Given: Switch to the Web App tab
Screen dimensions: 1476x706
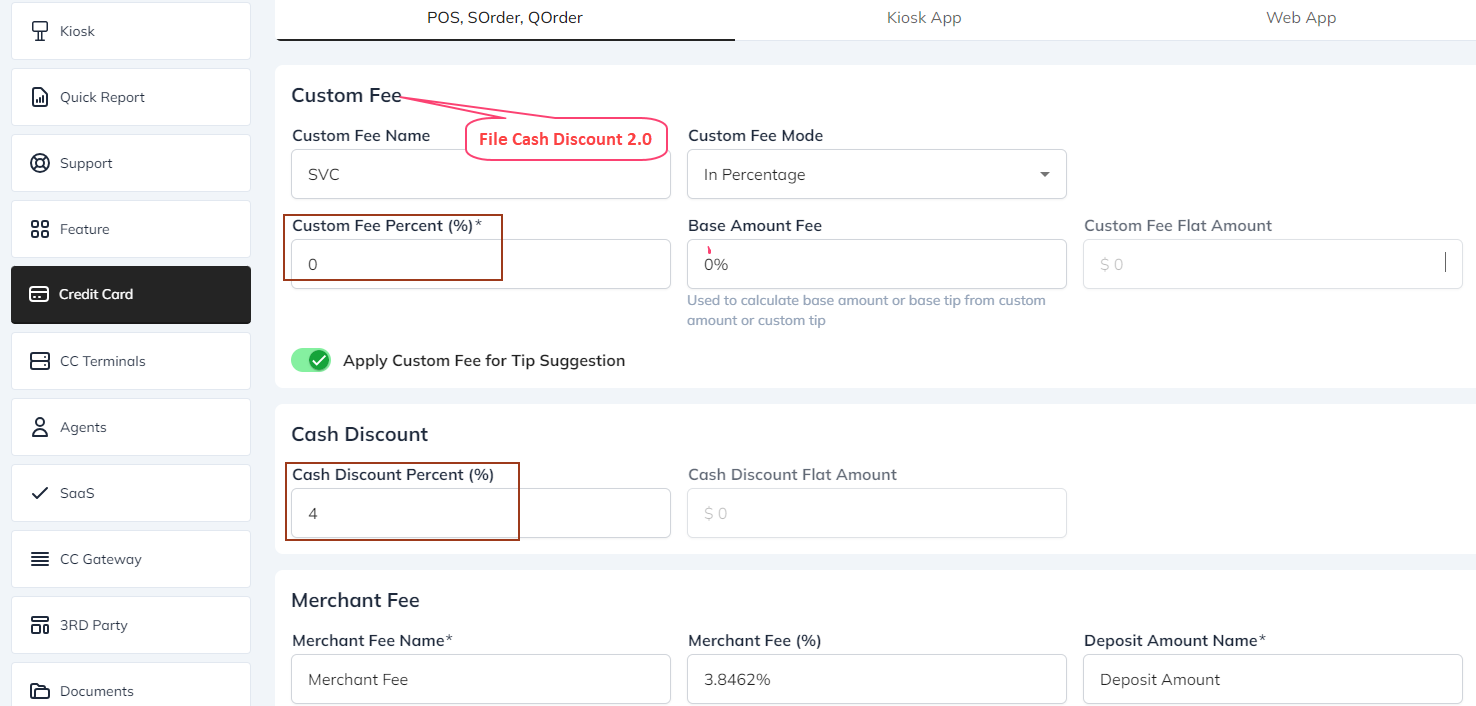Looking at the screenshot, I should point(1300,17).
